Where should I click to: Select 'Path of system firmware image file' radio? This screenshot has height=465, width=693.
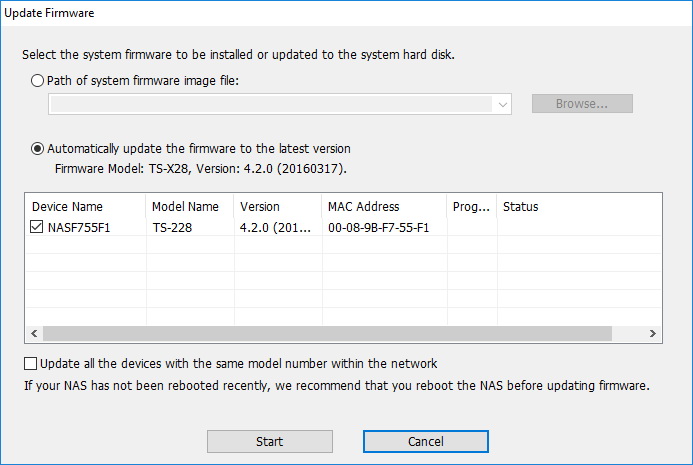click(39, 81)
